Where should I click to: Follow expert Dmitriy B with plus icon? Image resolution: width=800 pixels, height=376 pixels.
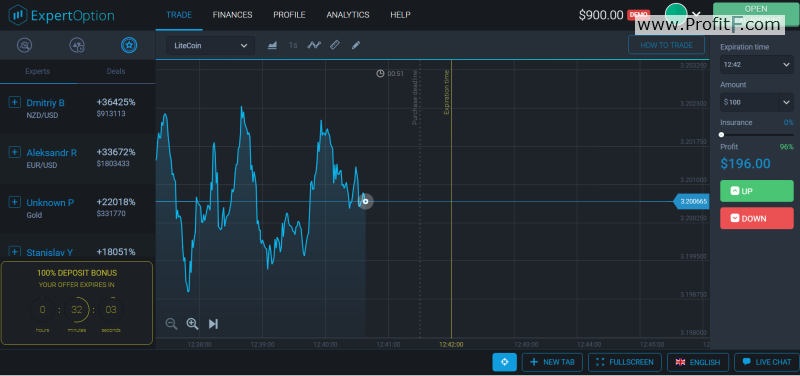pos(15,102)
